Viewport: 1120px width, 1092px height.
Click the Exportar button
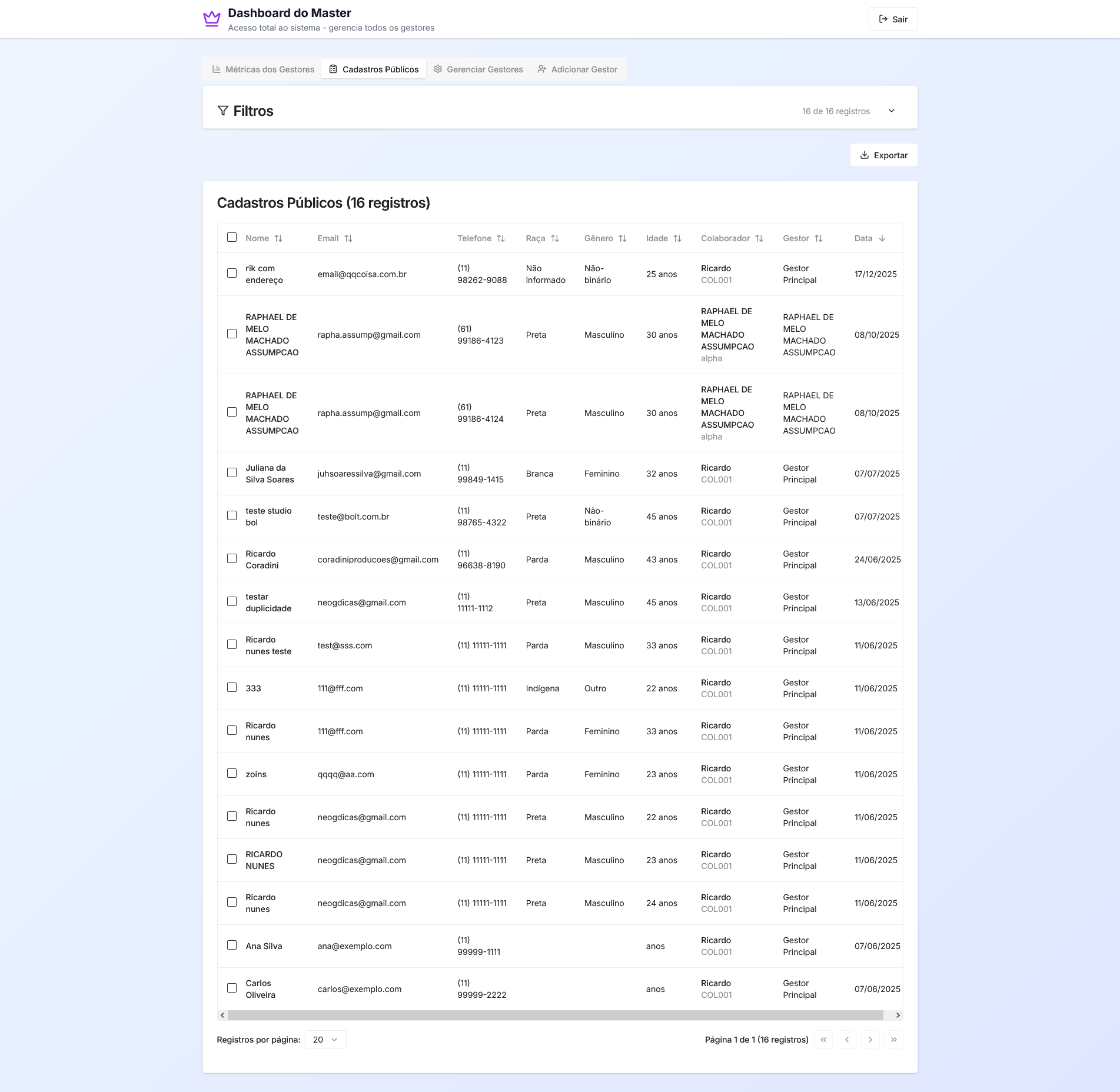[883, 155]
